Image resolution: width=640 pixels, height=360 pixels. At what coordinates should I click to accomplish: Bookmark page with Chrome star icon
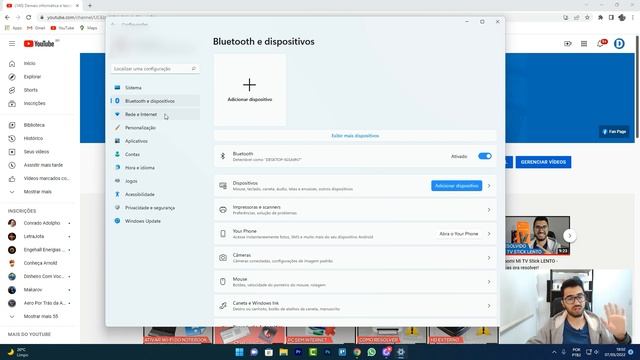[x=587, y=17]
